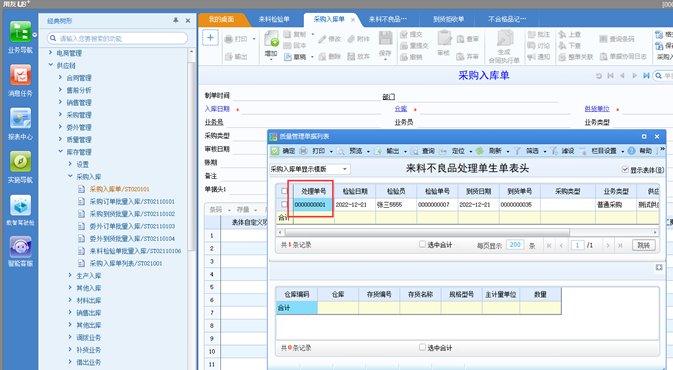Image resolution: width=673 pixels, height=370 pixels.
Task: Toggle 显示表体 checkbox in dialog
Action: click(625, 170)
